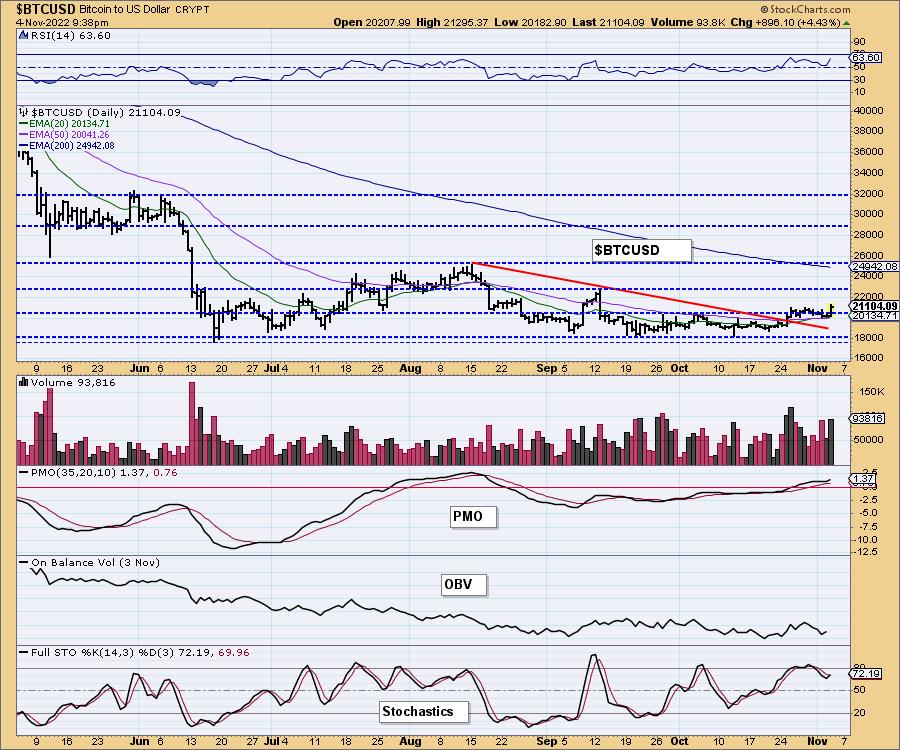Click the © StockCharts.com attribution
Image resolution: width=900 pixels, height=750 pixels.
click(x=805, y=9)
